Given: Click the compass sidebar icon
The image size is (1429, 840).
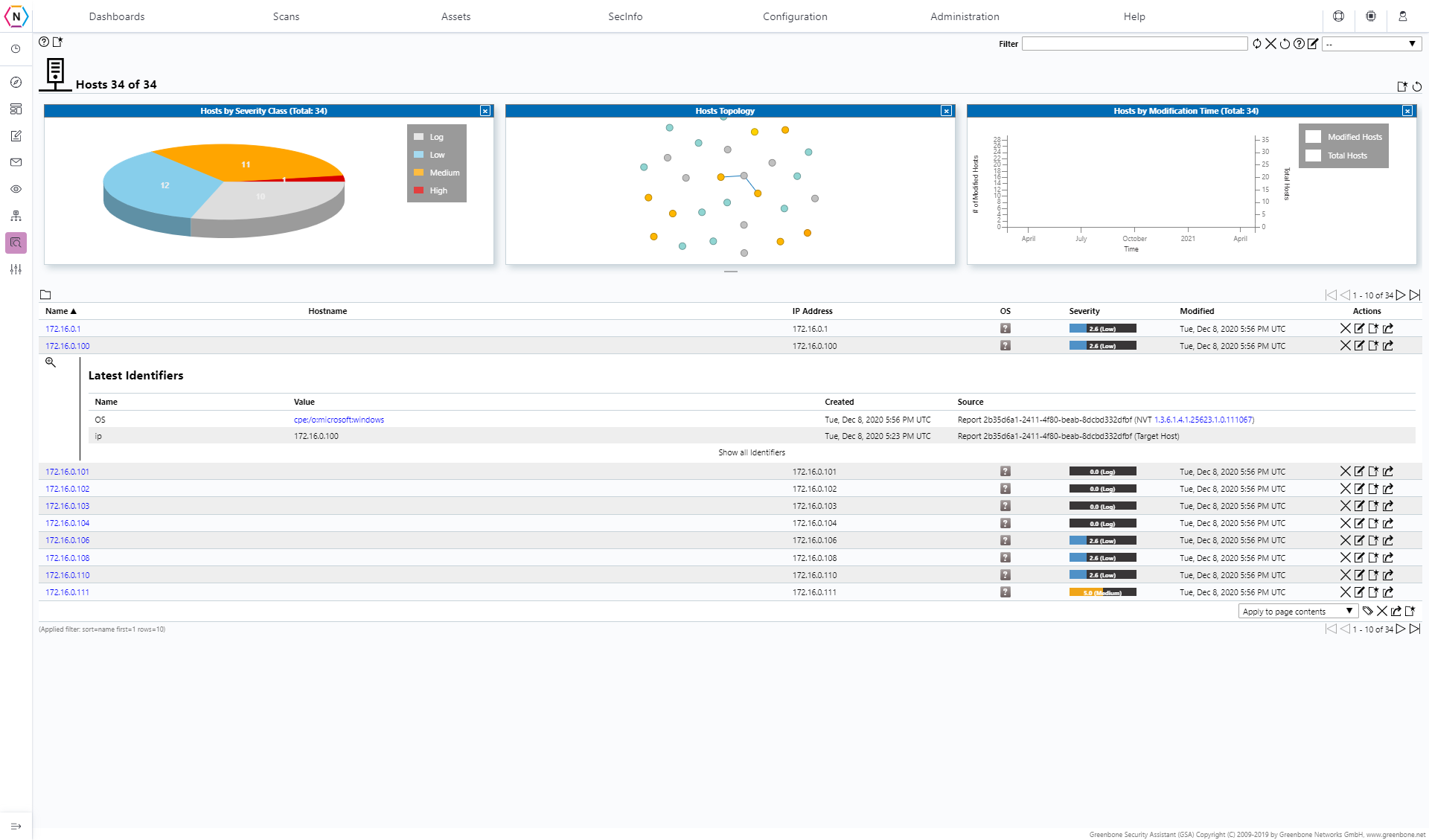Looking at the screenshot, I should coord(16,83).
